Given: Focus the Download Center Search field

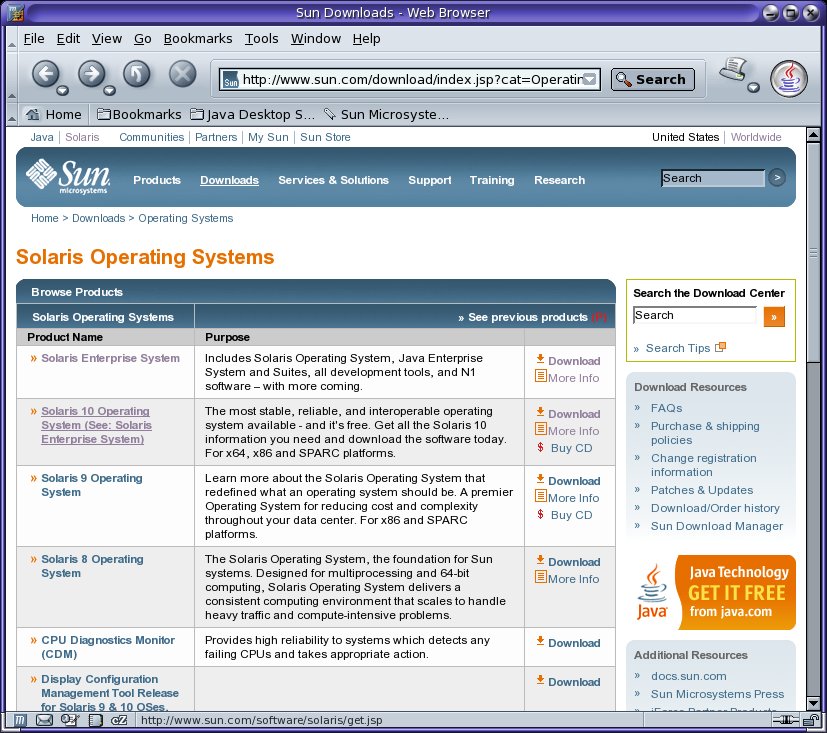Looking at the screenshot, I should coord(694,315).
